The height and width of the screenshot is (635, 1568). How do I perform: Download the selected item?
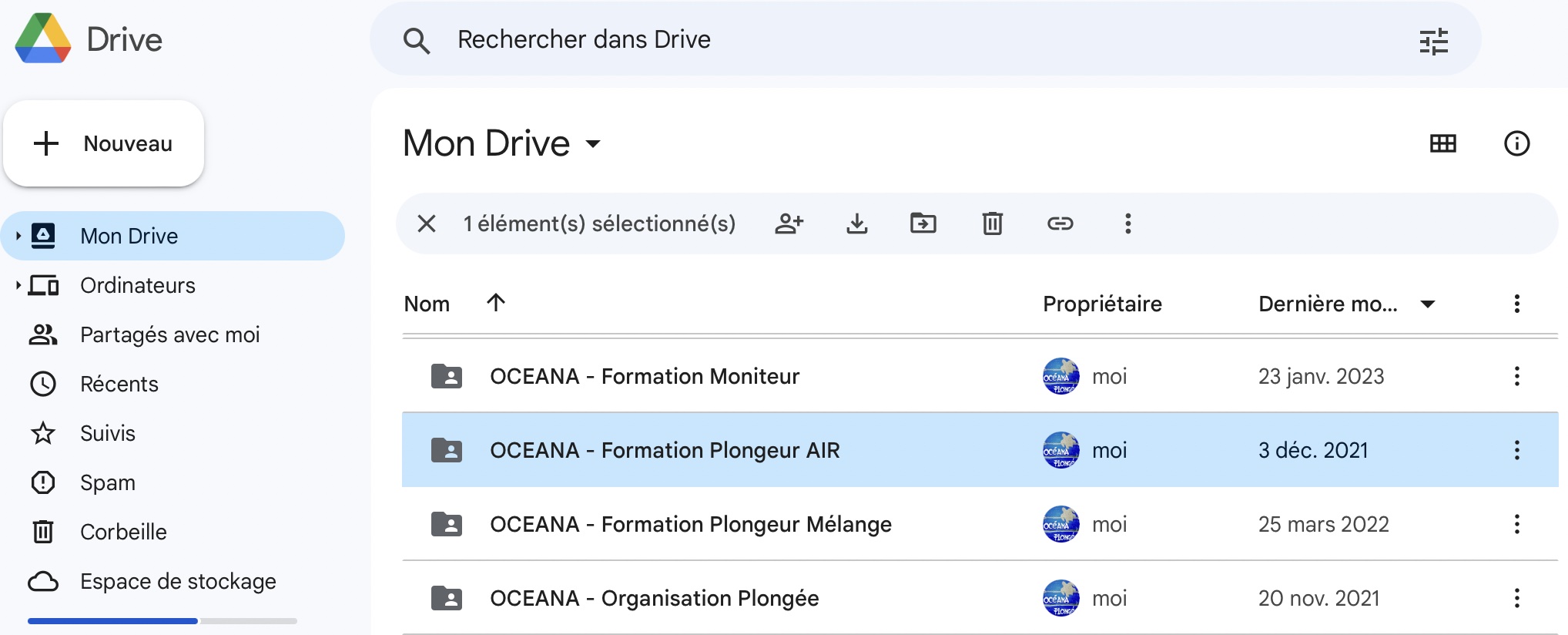coord(857,223)
